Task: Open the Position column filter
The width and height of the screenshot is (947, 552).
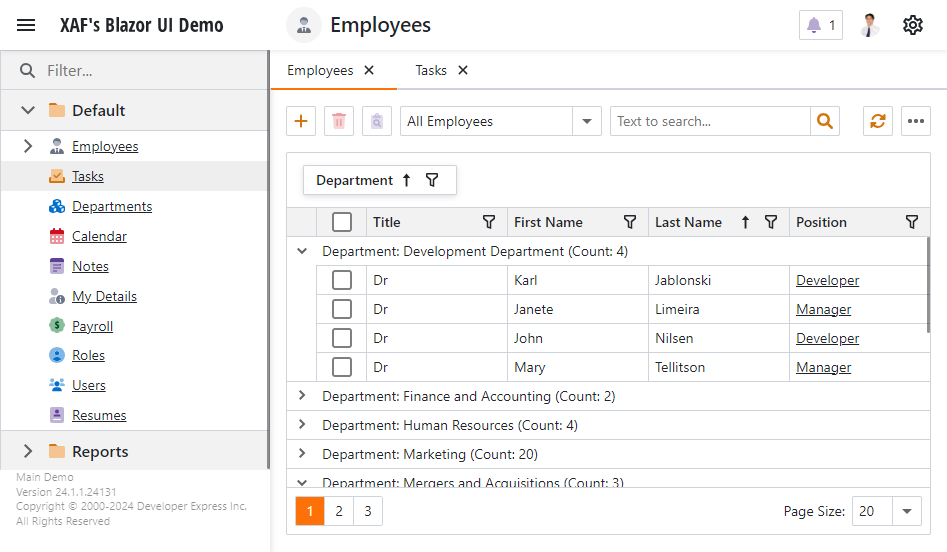Action: click(912, 222)
